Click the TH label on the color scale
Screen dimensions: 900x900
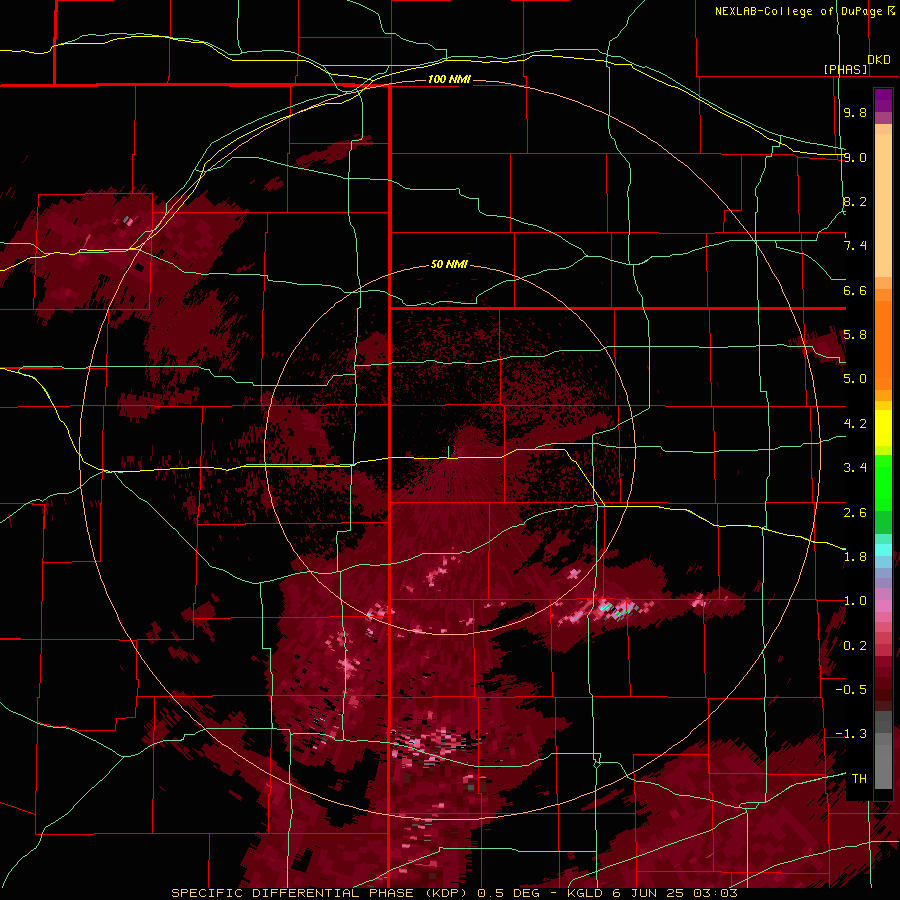pyautogui.click(x=859, y=779)
